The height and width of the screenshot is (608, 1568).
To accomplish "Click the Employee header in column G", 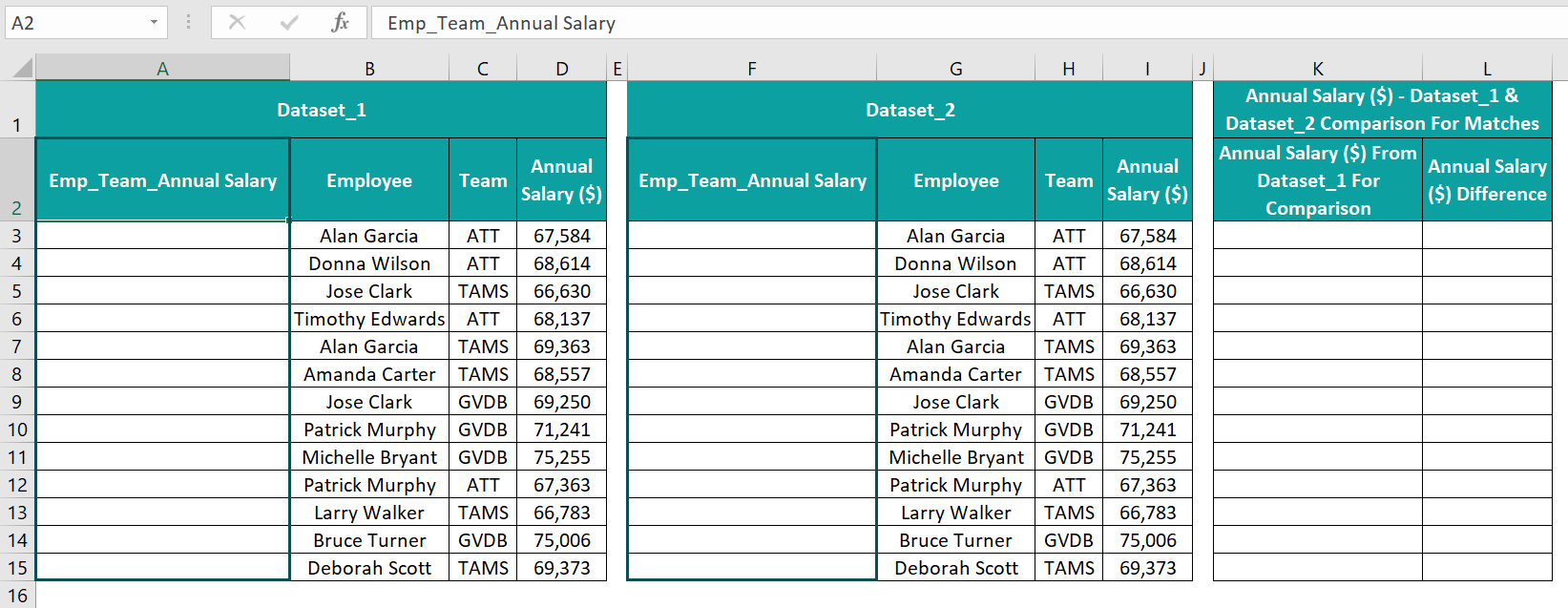I will [955, 180].
